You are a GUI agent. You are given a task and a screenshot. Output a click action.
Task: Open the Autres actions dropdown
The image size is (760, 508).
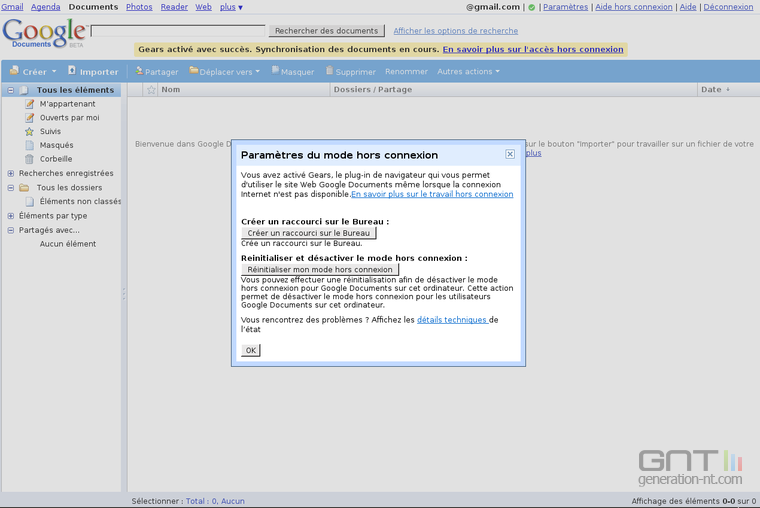pyautogui.click(x=468, y=71)
